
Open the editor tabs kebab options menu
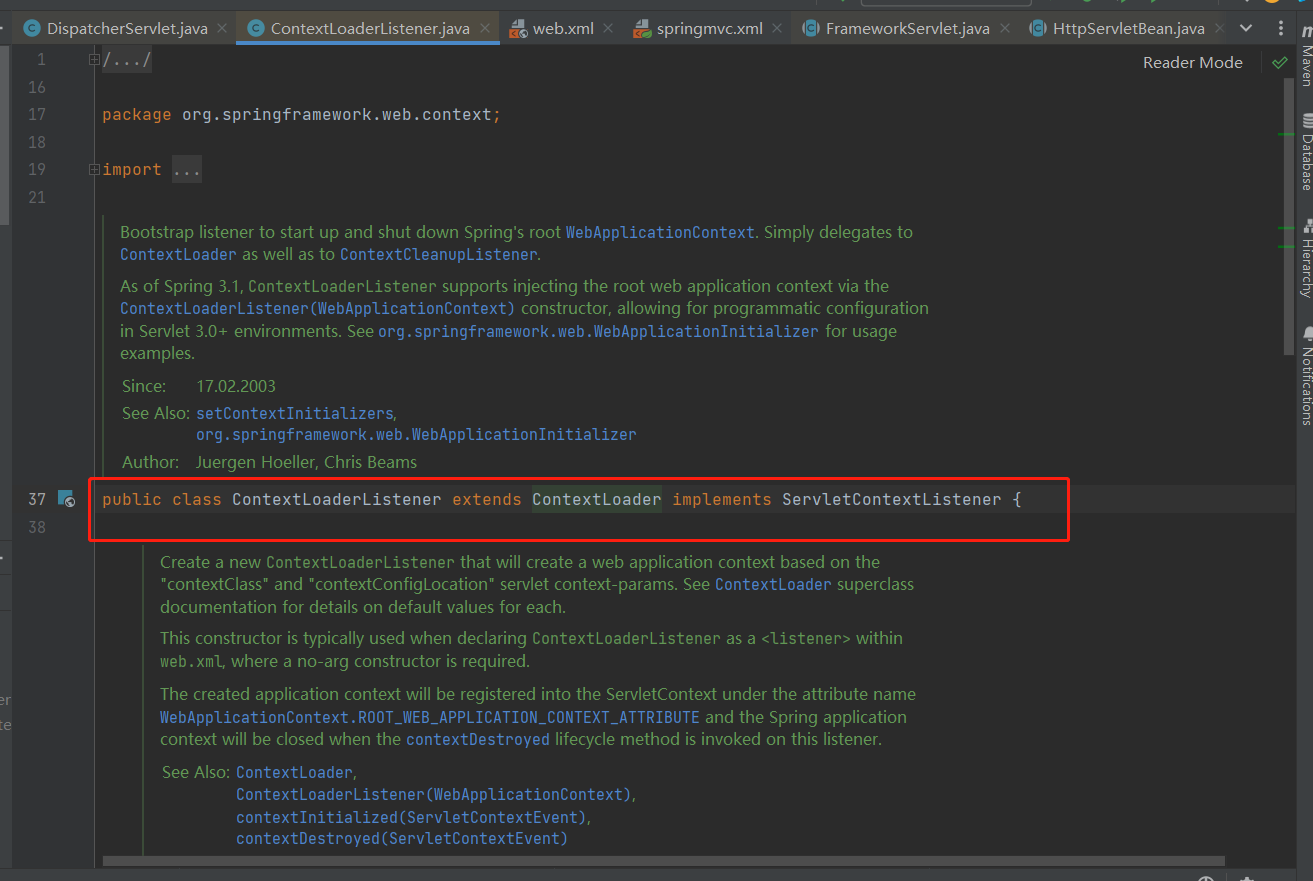tap(1280, 28)
